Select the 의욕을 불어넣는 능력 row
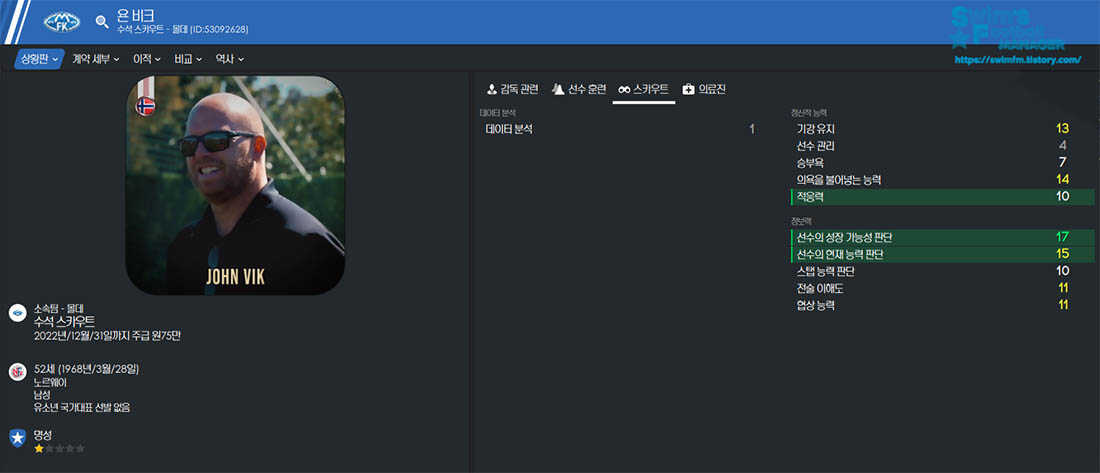The image size is (1100, 473). point(941,180)
